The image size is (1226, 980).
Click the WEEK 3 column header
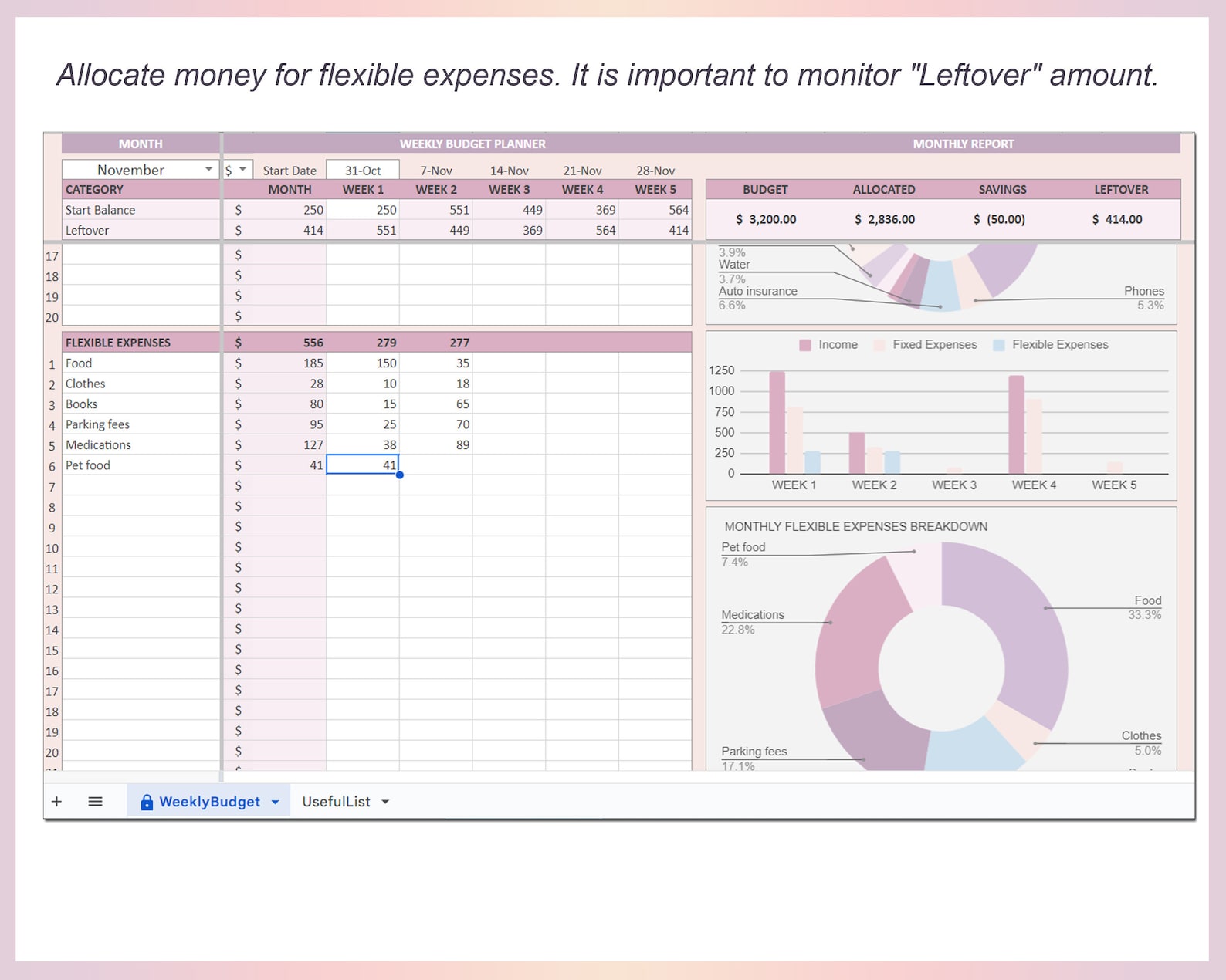(509, 189)
